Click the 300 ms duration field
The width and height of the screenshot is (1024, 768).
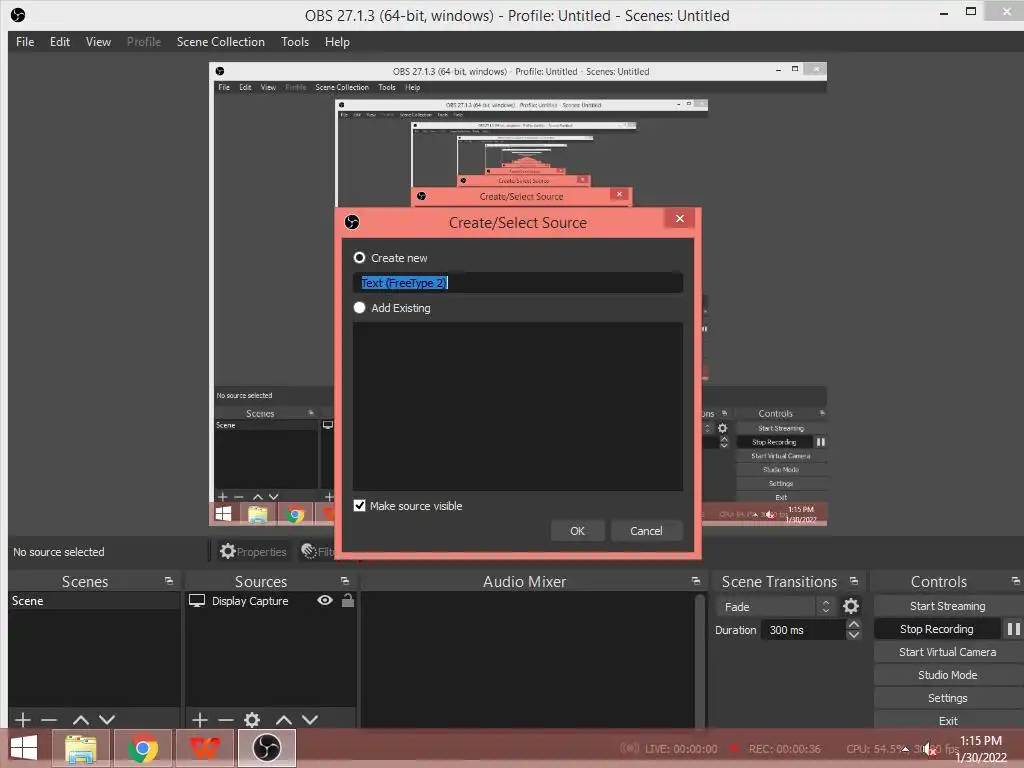(803, 630)
